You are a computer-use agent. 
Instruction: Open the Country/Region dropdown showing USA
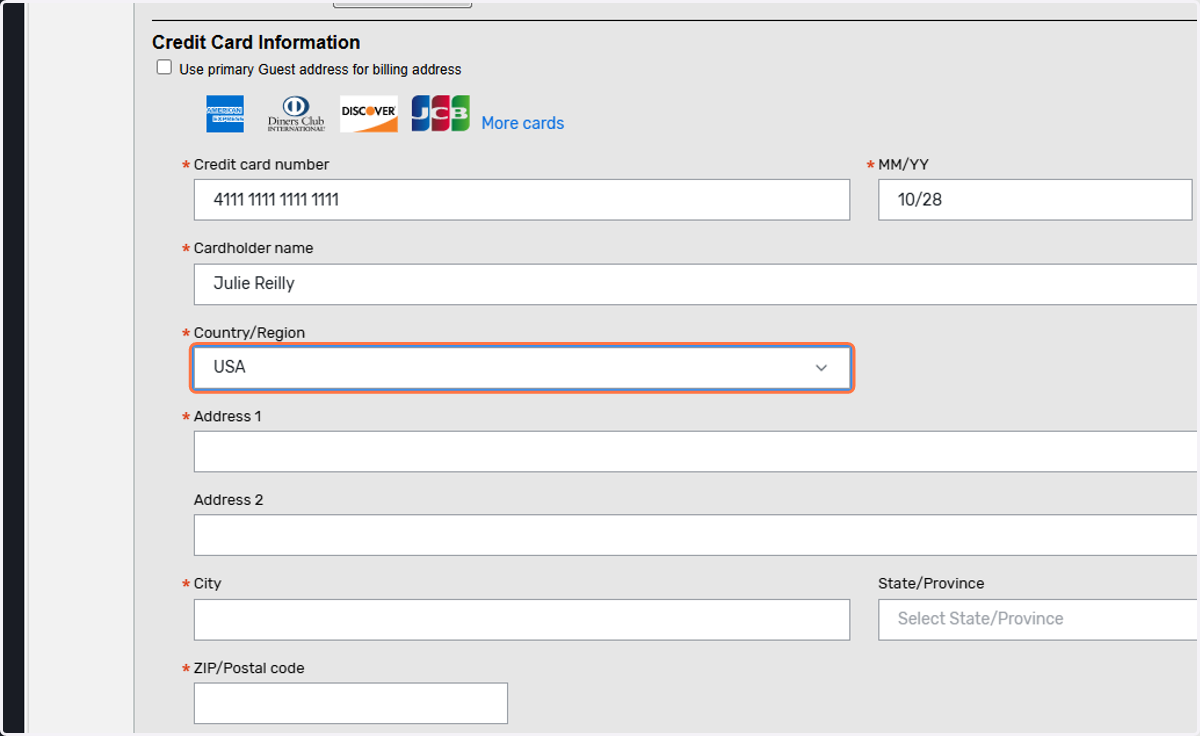coord(522,368)
